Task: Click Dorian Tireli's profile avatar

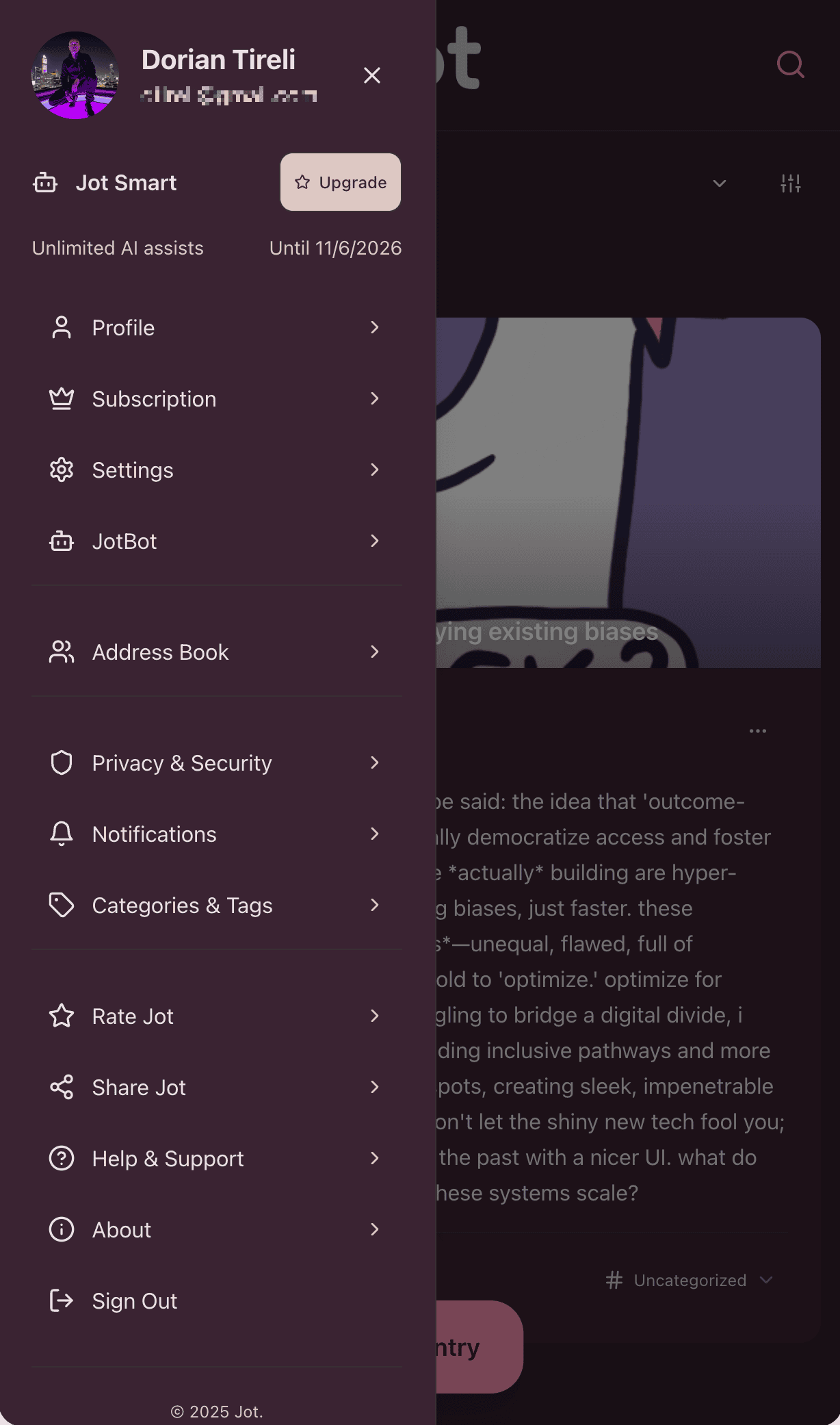Action: [75, 75]
